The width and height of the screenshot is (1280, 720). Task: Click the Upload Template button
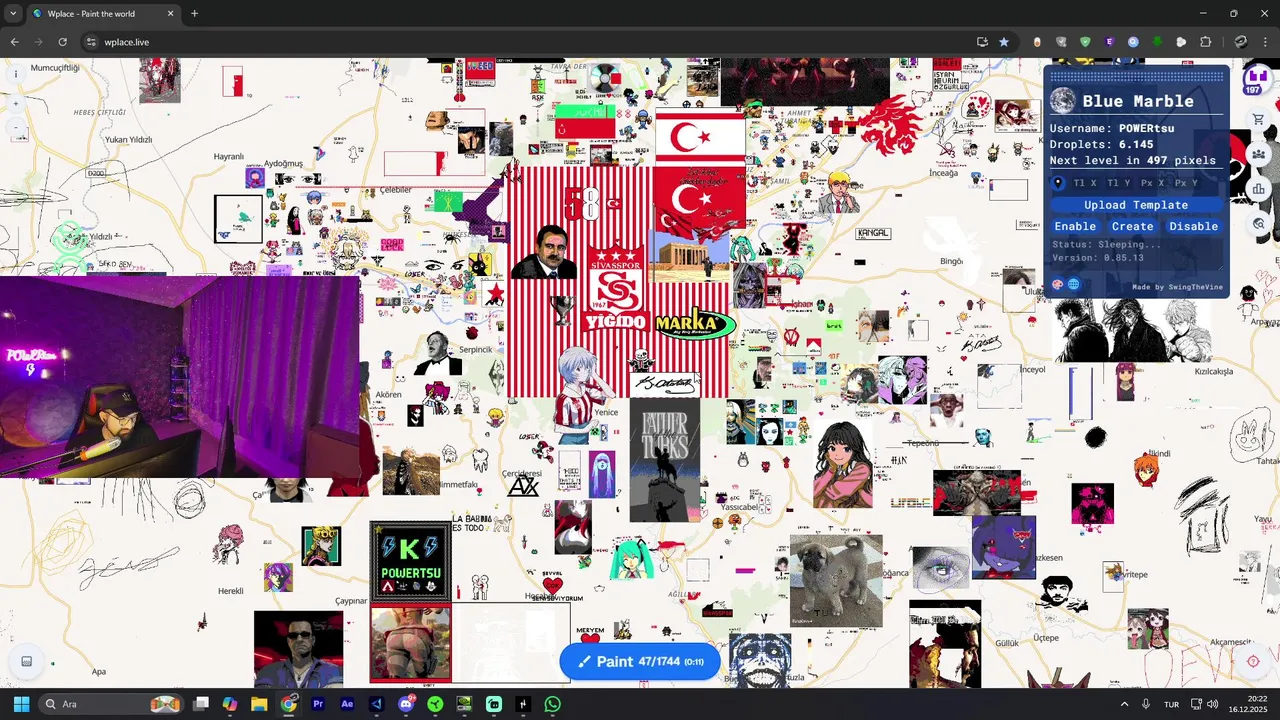[x=1136, y=205]
